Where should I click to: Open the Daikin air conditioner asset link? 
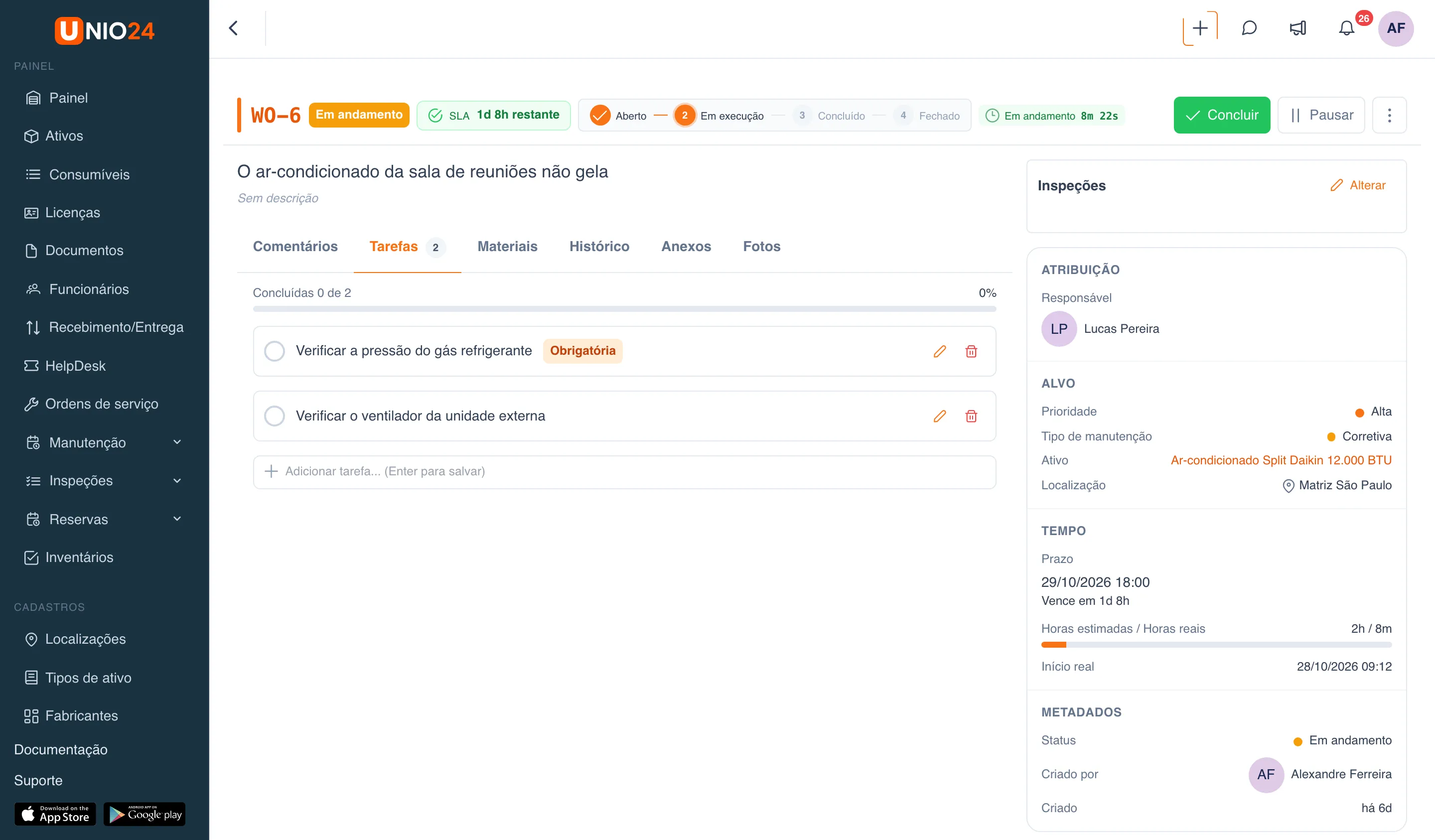point(1281,460)
